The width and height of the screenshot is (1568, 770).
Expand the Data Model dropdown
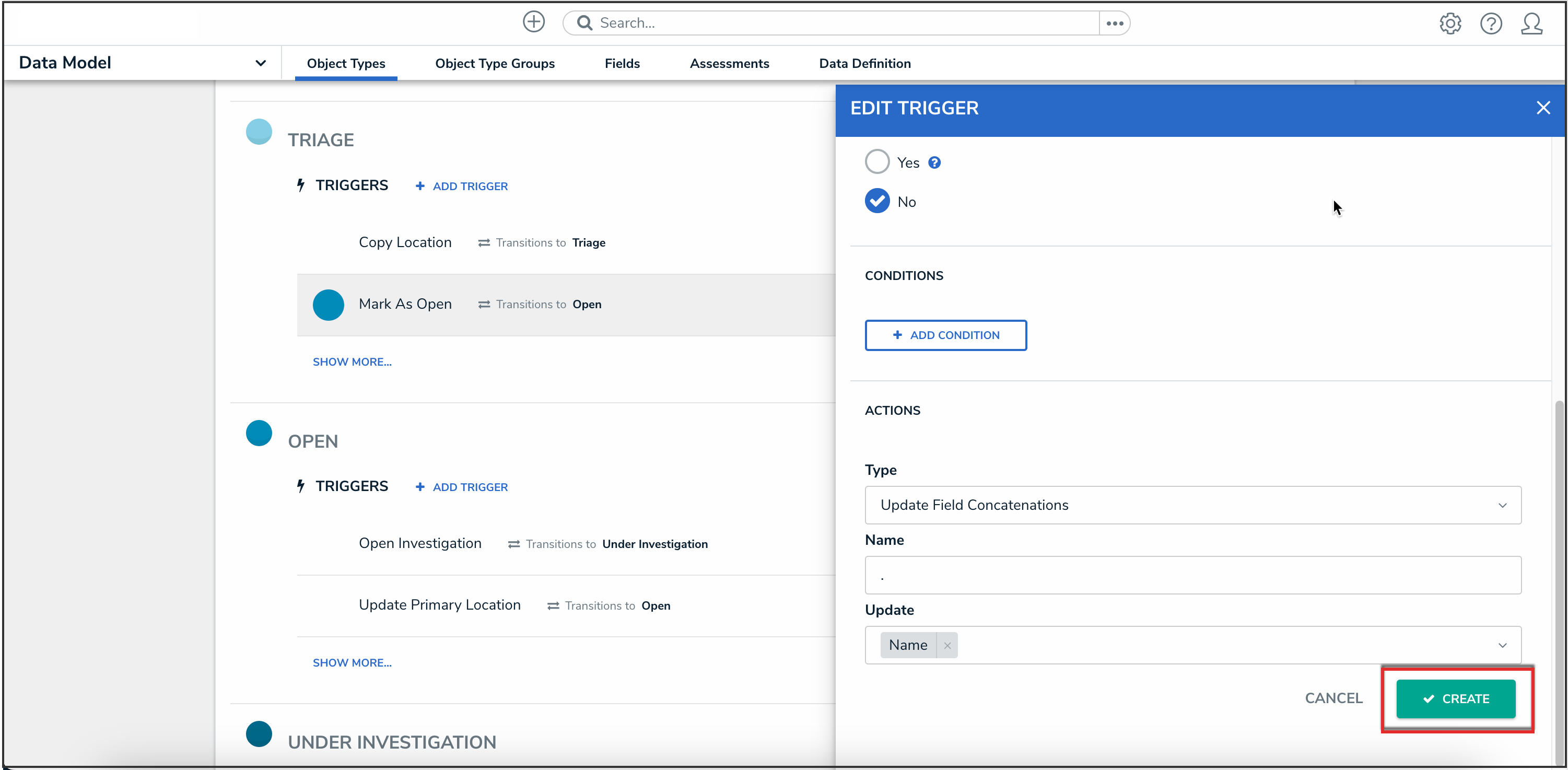coord(261,63)
